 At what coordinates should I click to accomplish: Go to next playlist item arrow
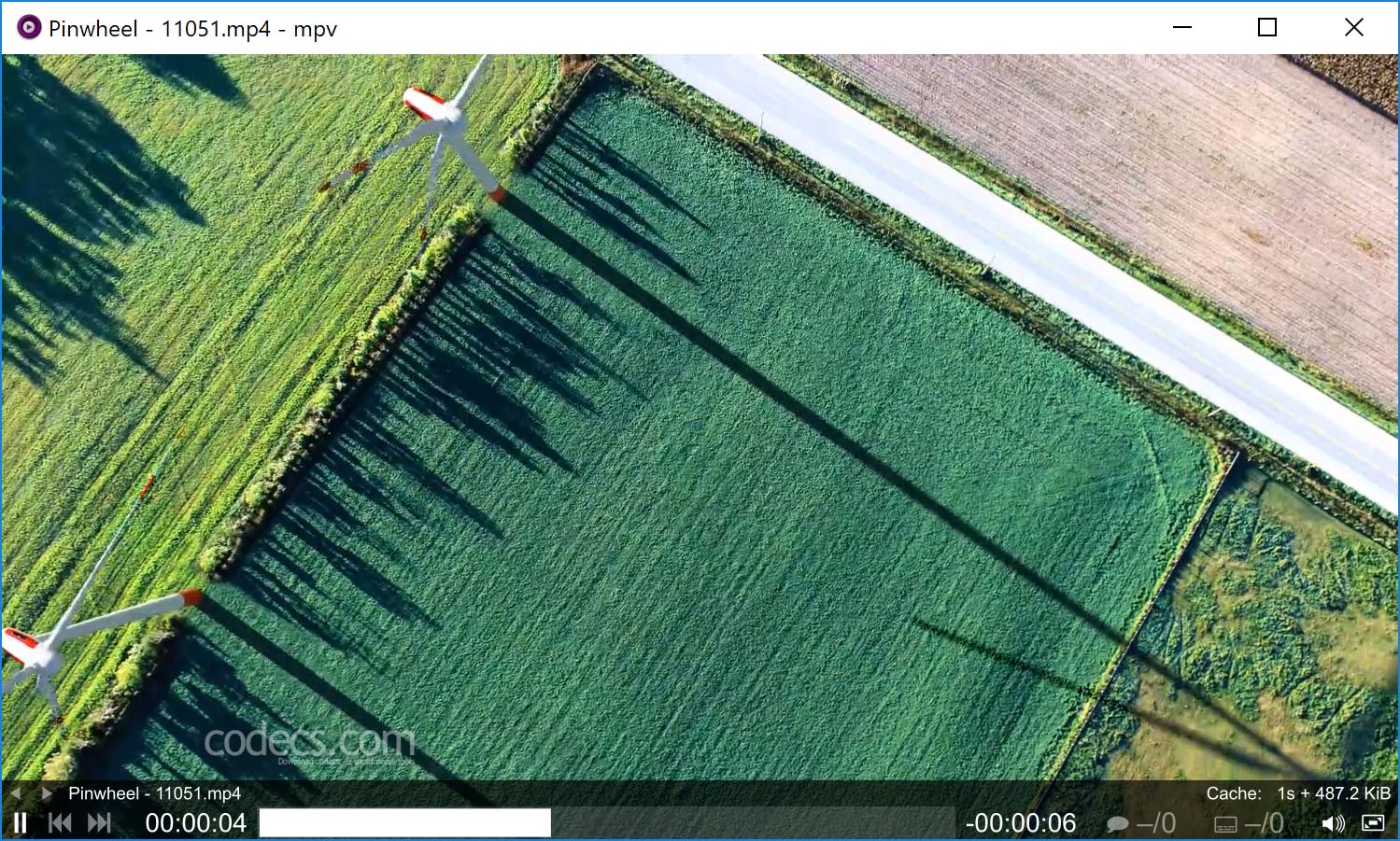(x=46, y=793)
